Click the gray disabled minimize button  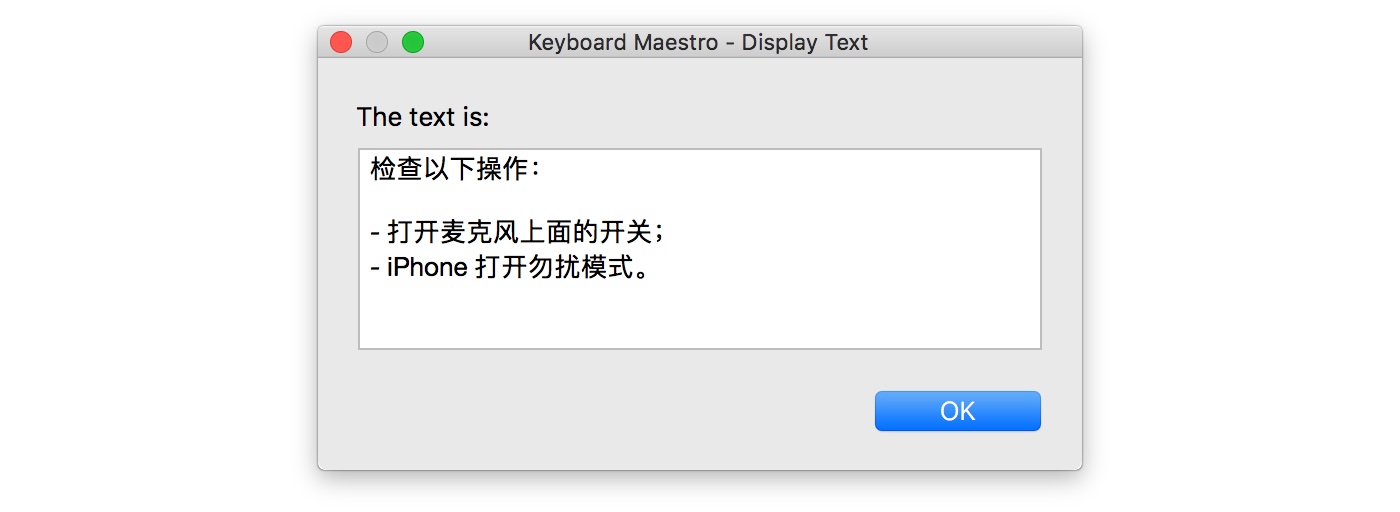(x=377, y=42)
